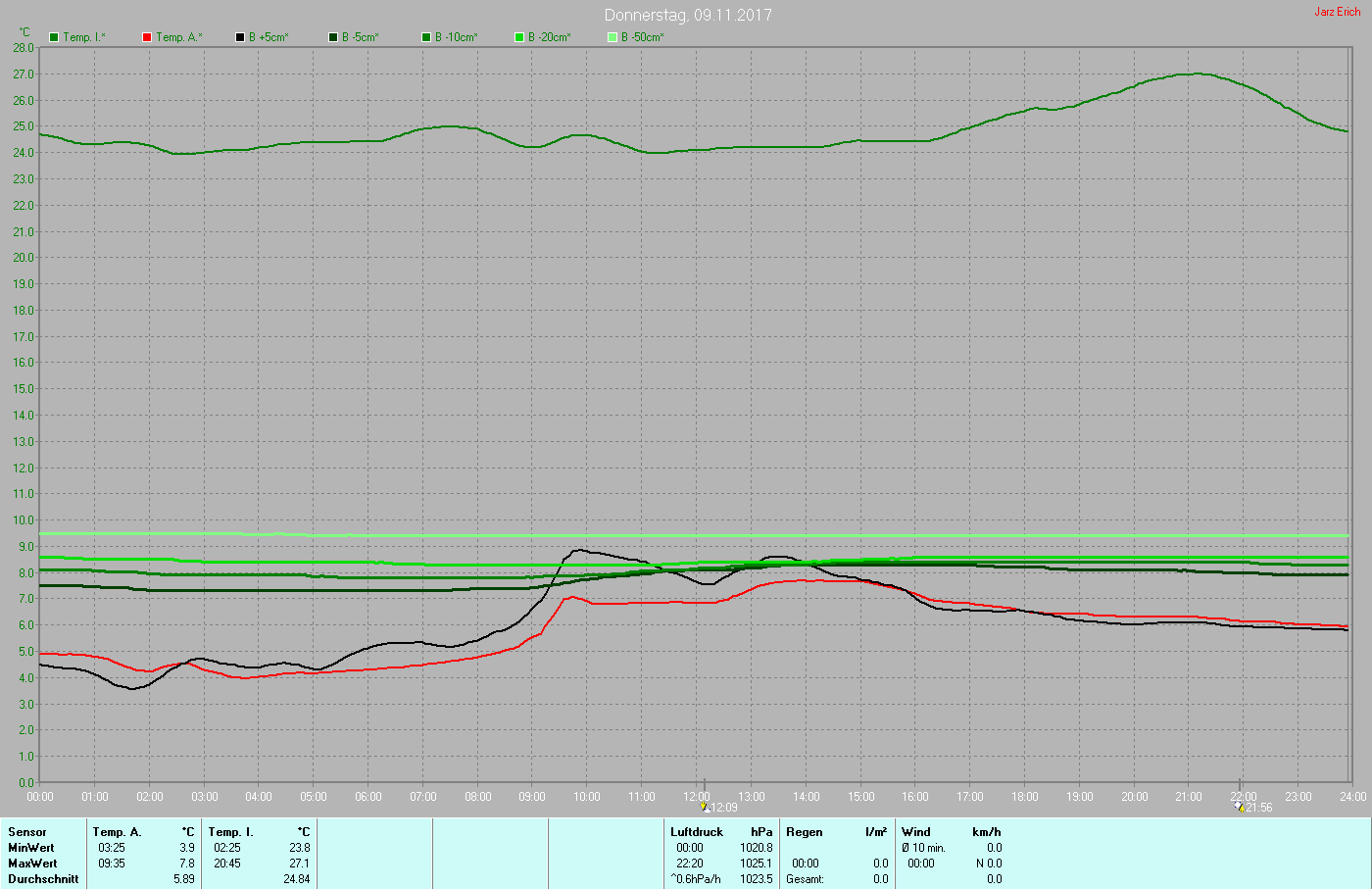1372x889 pixels.
Task: Click the Jarz Erich label
Action: coord(1337,12)
